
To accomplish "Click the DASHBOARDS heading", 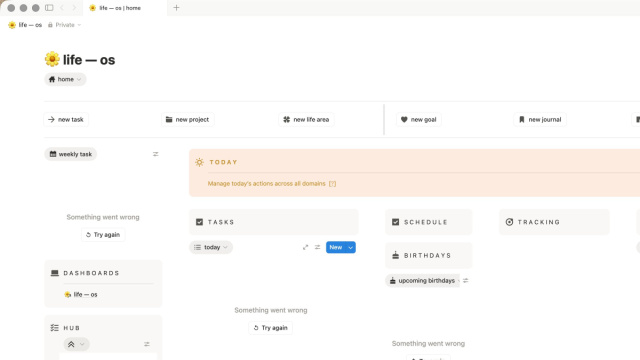I will point(91,273).
